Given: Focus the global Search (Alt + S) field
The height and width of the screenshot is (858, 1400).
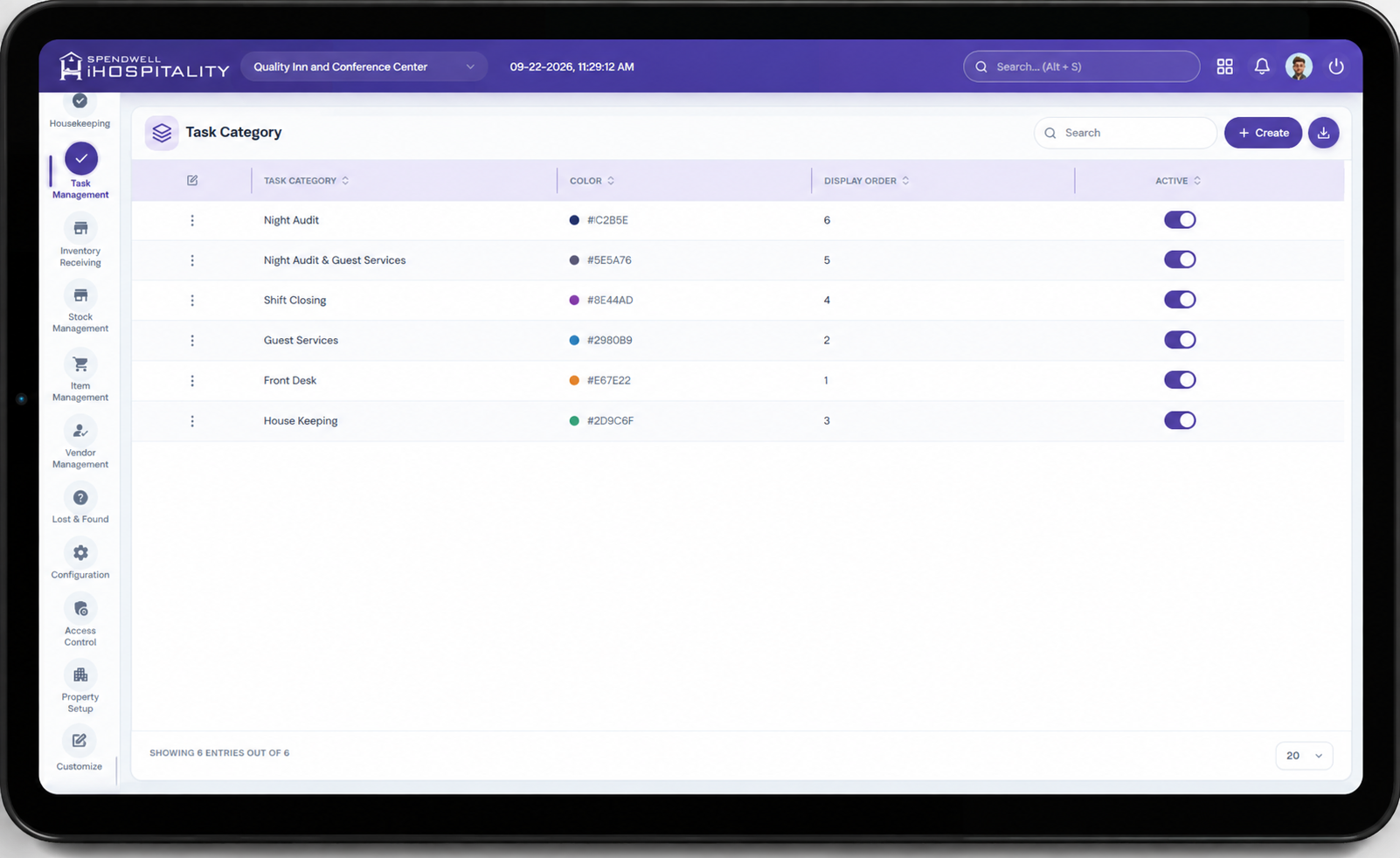Looking at the screenshot, I should [x=1081, y=66].
